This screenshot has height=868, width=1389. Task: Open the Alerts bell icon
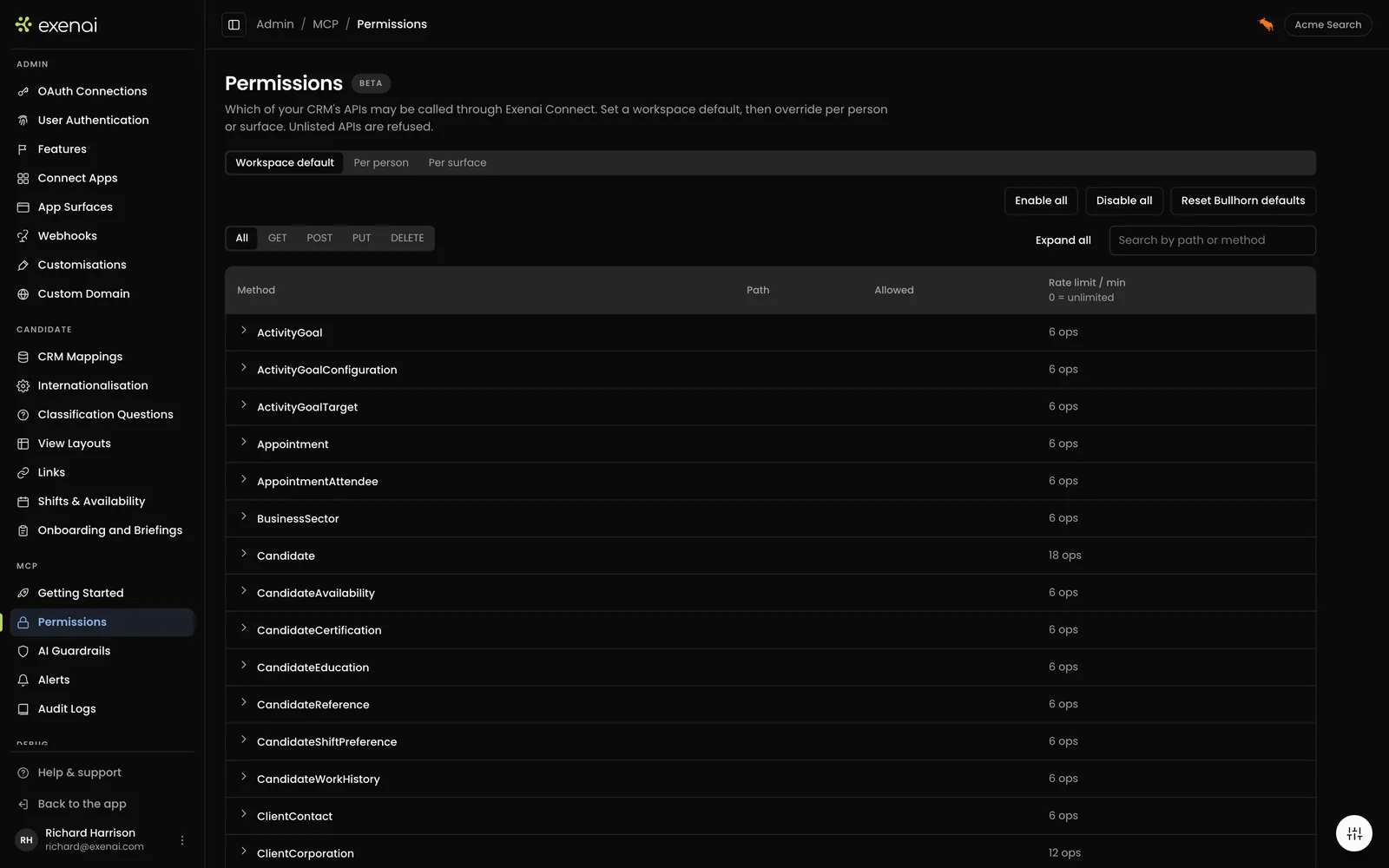23,680
